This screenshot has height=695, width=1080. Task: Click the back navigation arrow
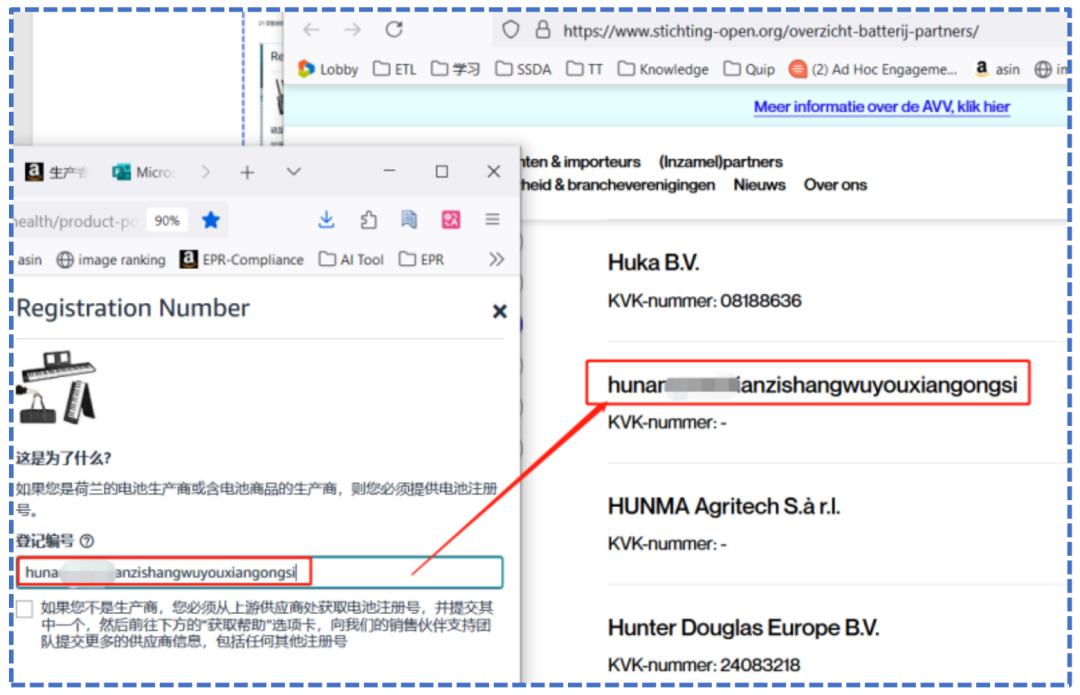coord(310,31)
